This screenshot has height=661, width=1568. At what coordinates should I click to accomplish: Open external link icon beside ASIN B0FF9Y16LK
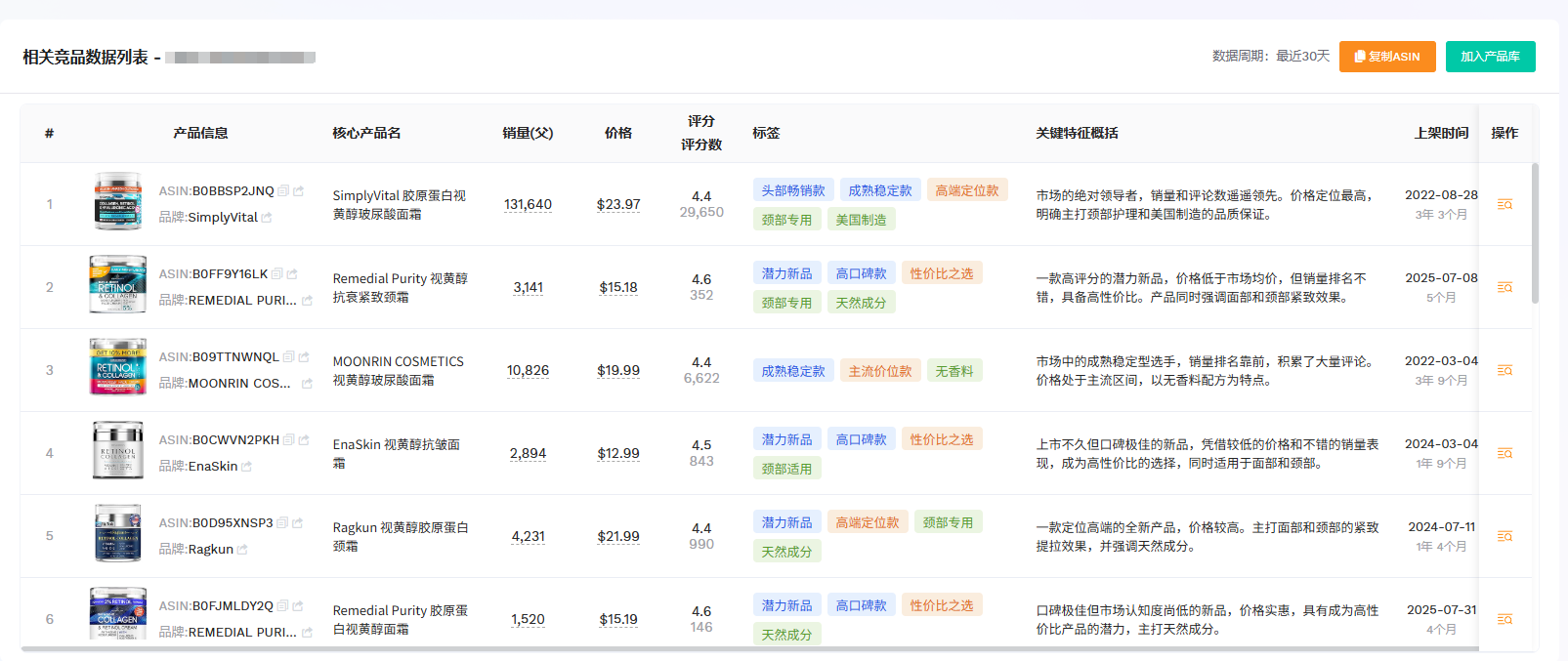[292, 274]
